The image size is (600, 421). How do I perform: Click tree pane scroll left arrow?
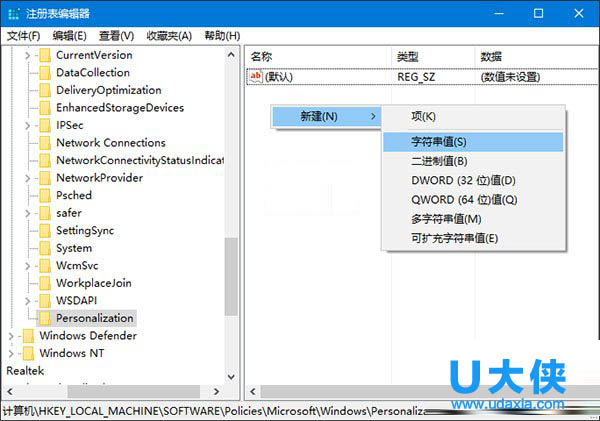tap(10, 392)
